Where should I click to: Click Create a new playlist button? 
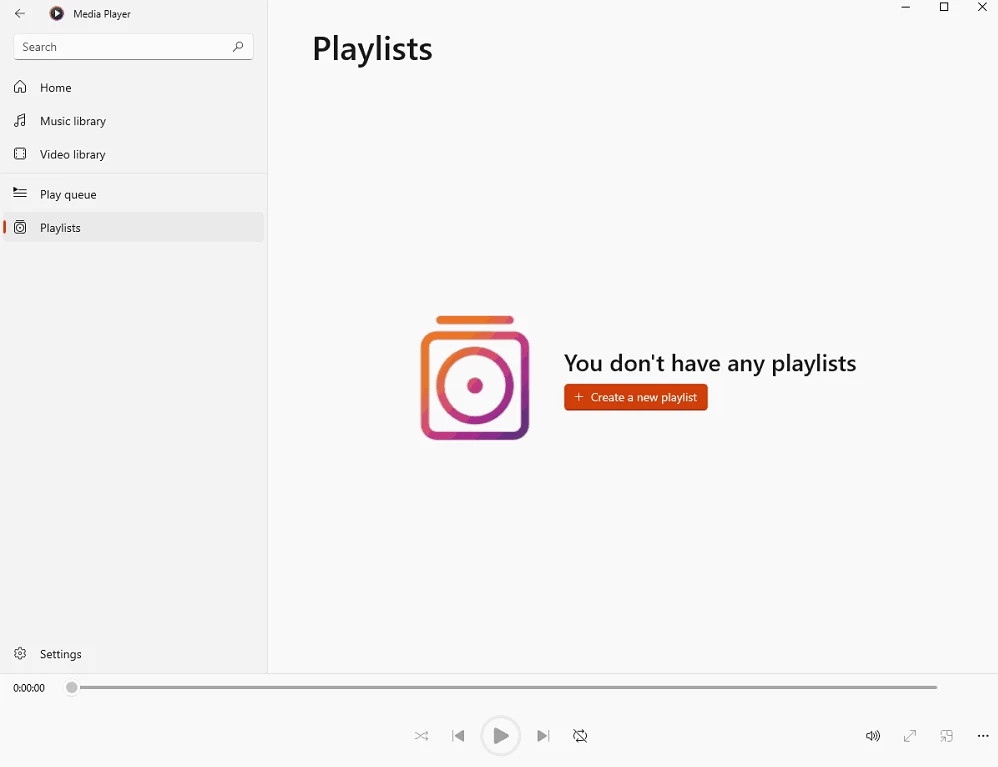click(636, 397)
